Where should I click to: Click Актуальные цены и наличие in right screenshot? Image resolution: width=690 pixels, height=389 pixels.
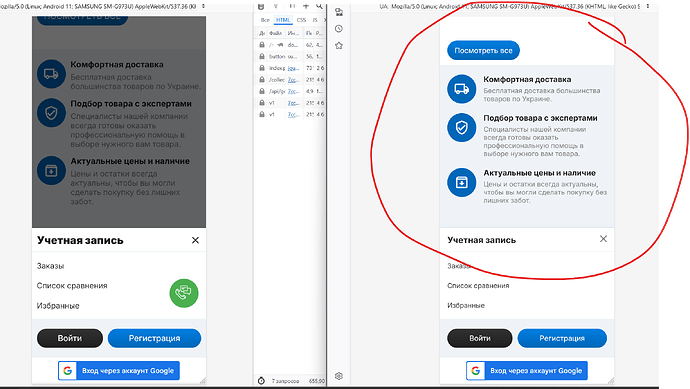coord(540,173)
